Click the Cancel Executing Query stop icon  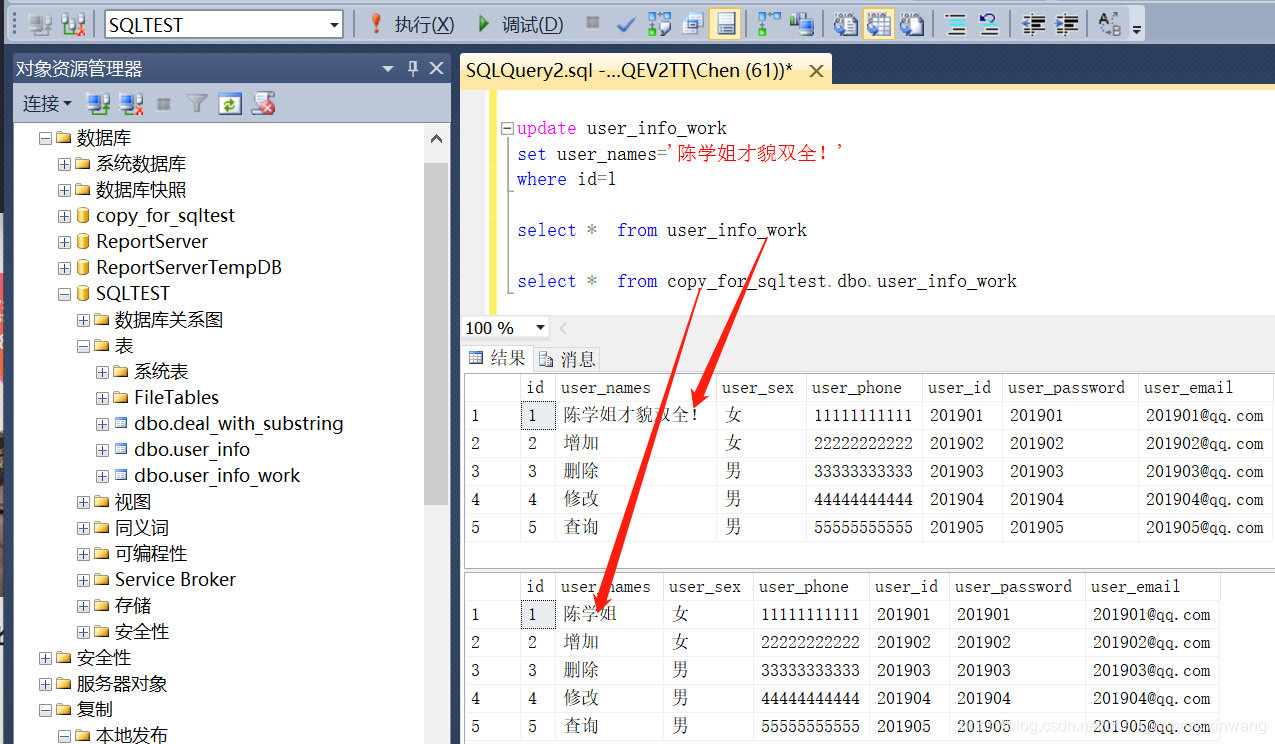pos(593,23)
